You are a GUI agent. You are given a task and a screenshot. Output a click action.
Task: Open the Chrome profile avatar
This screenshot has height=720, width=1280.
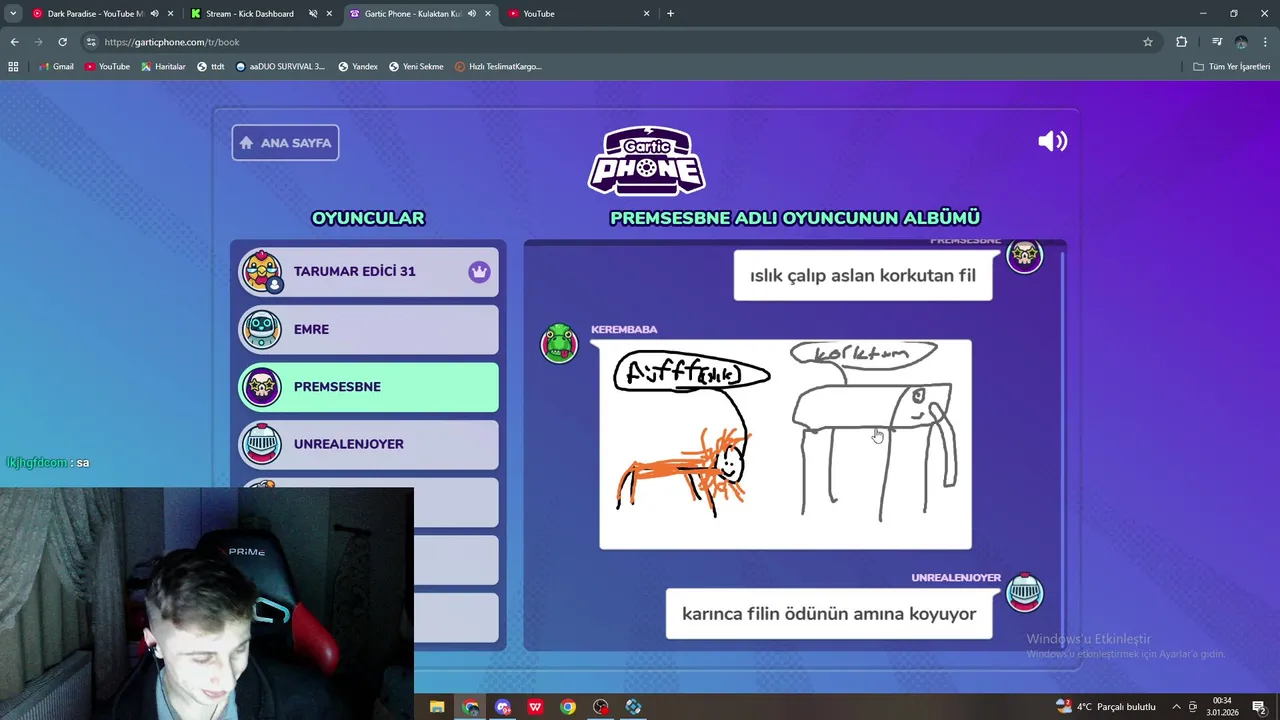[x=1241, y=42]
